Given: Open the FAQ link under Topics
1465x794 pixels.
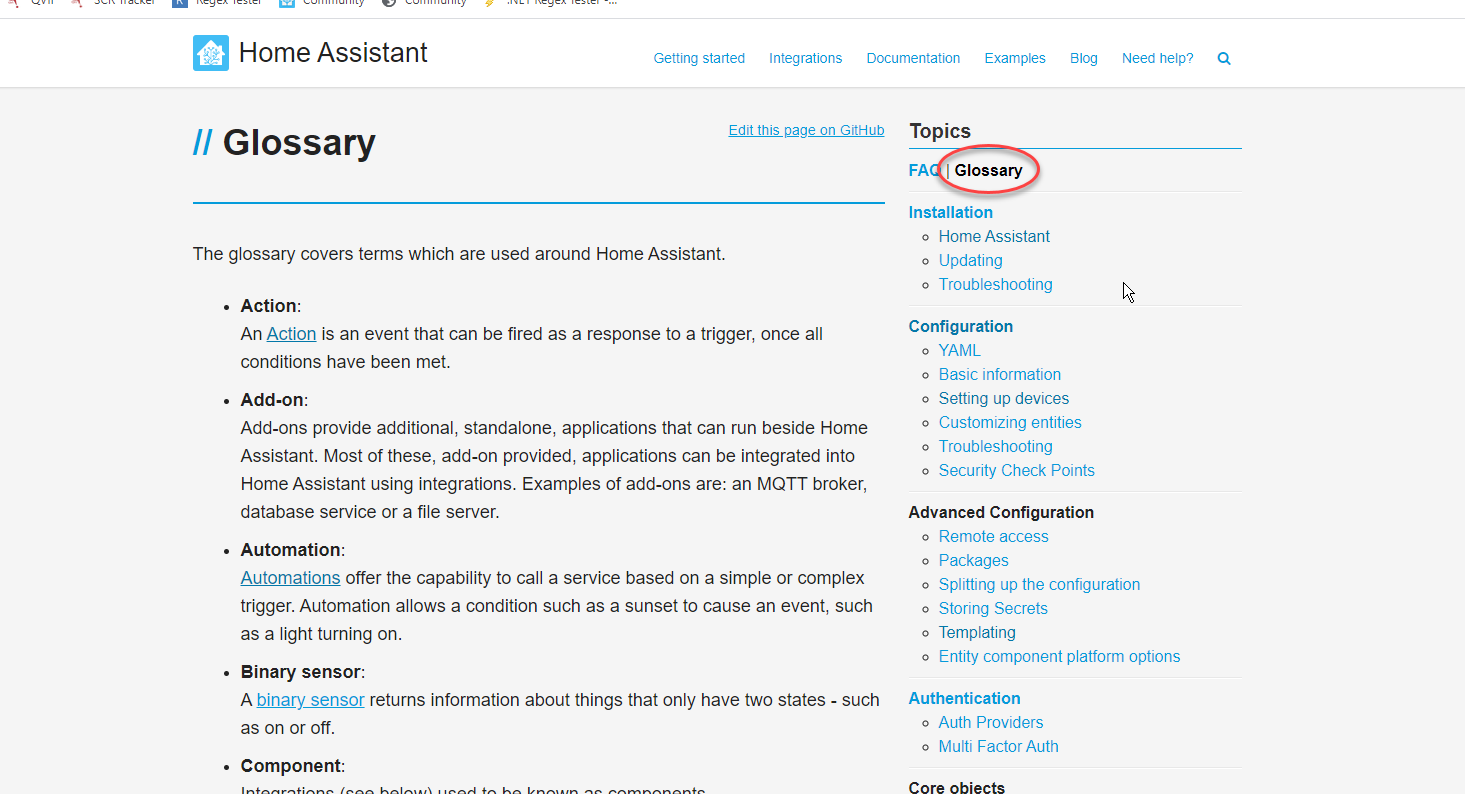Looking at the screenshot, I should 925,170.
